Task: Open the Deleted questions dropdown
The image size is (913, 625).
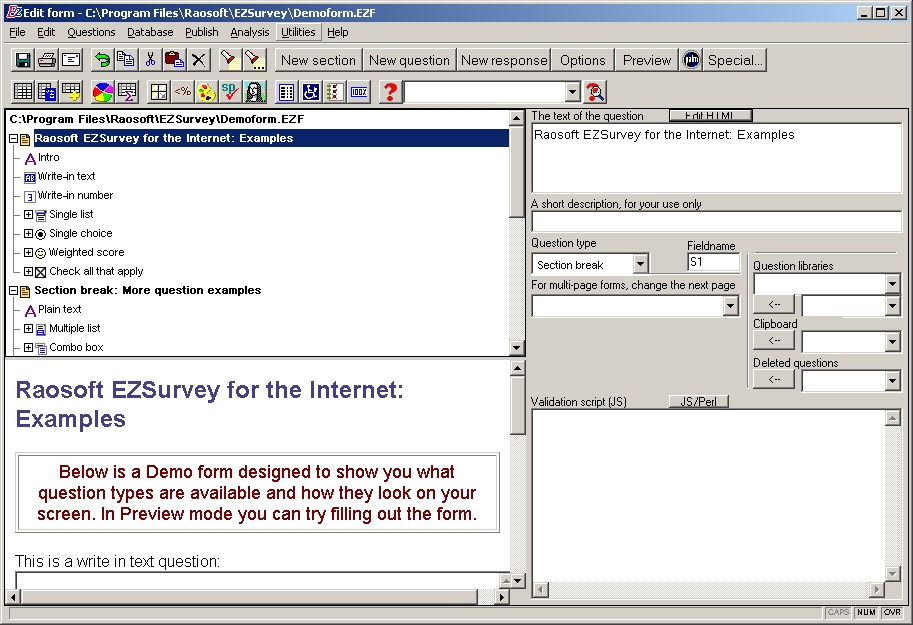Action: click(892, 381)
